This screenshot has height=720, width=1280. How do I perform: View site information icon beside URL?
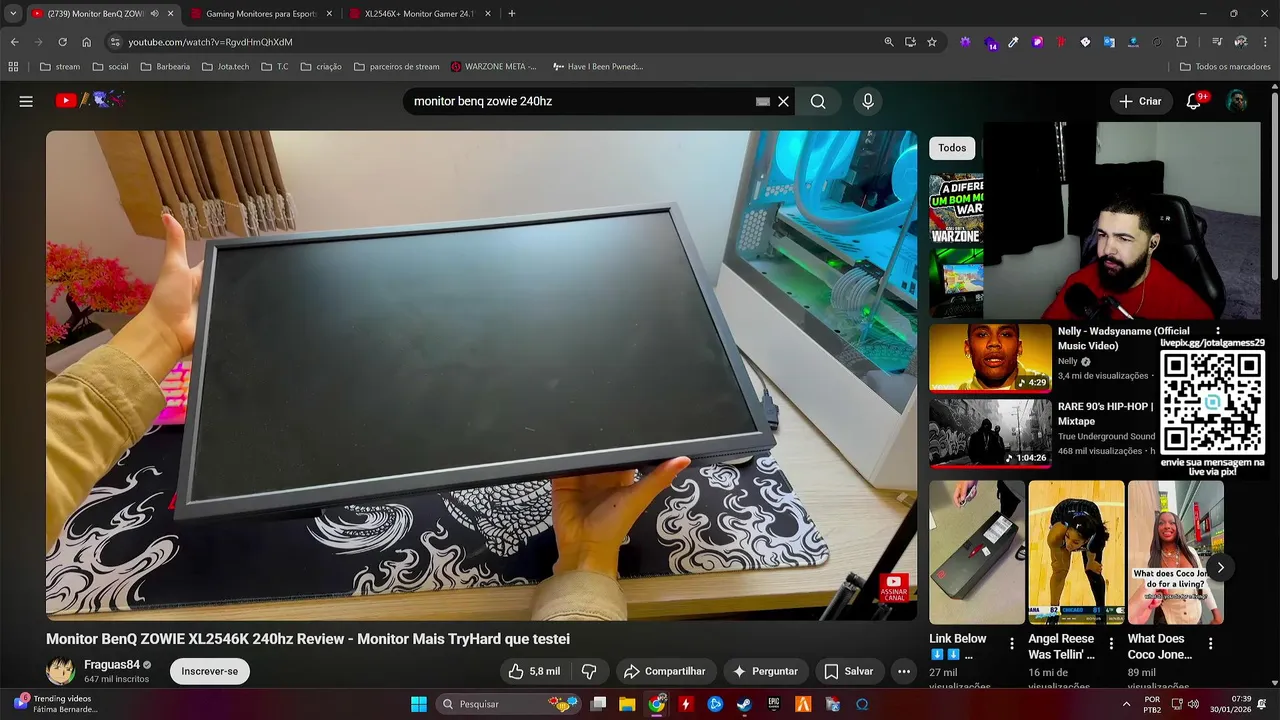(x=115, y=42)
